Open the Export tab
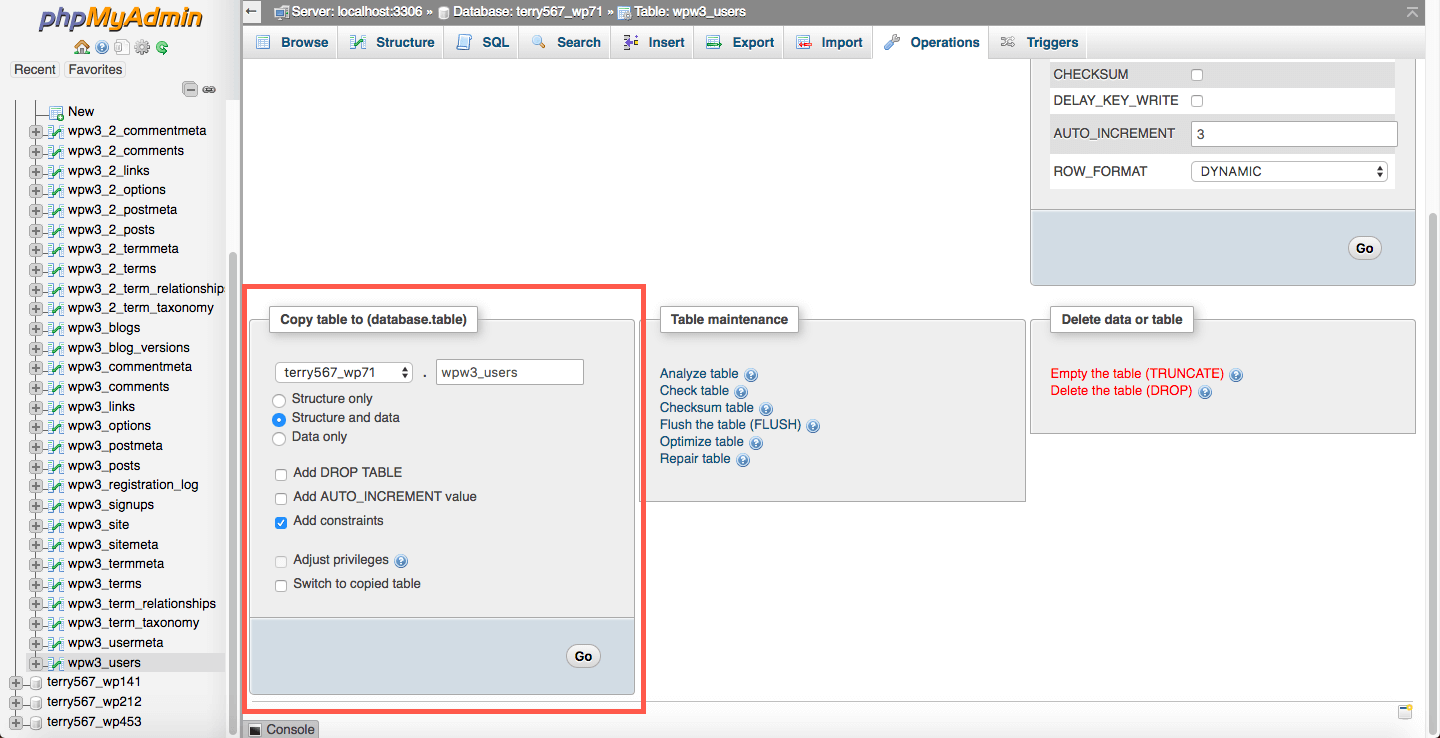This screenshot has width=1440, height=738. click(x=739, y=42)
